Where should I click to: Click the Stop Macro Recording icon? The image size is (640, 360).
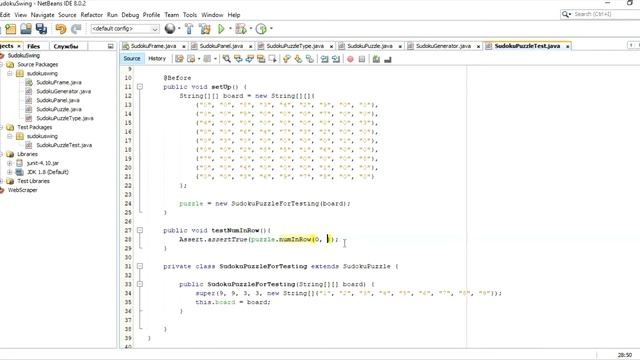[x=362, y=59]
